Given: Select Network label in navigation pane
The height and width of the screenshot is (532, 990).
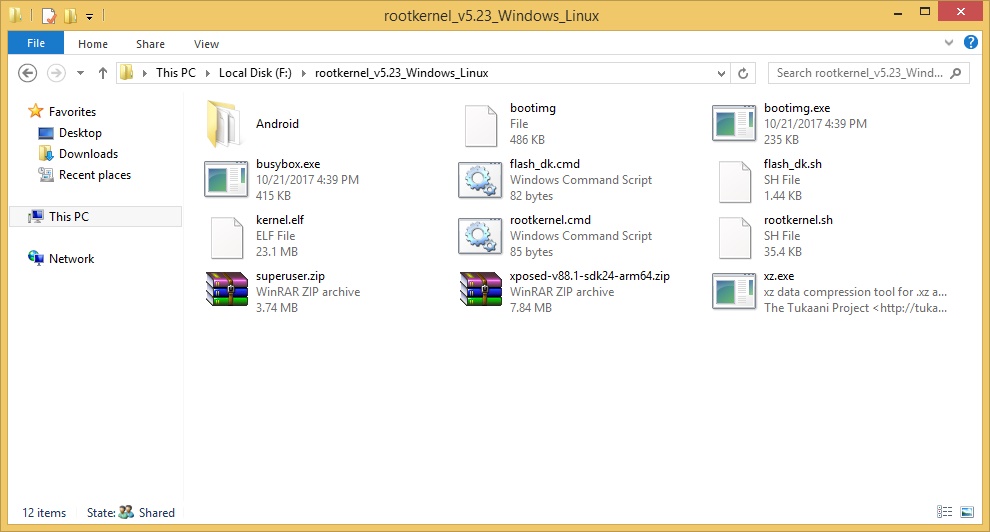Looking at the screenshot, I should pyautogui.click(x=71, y=259).
